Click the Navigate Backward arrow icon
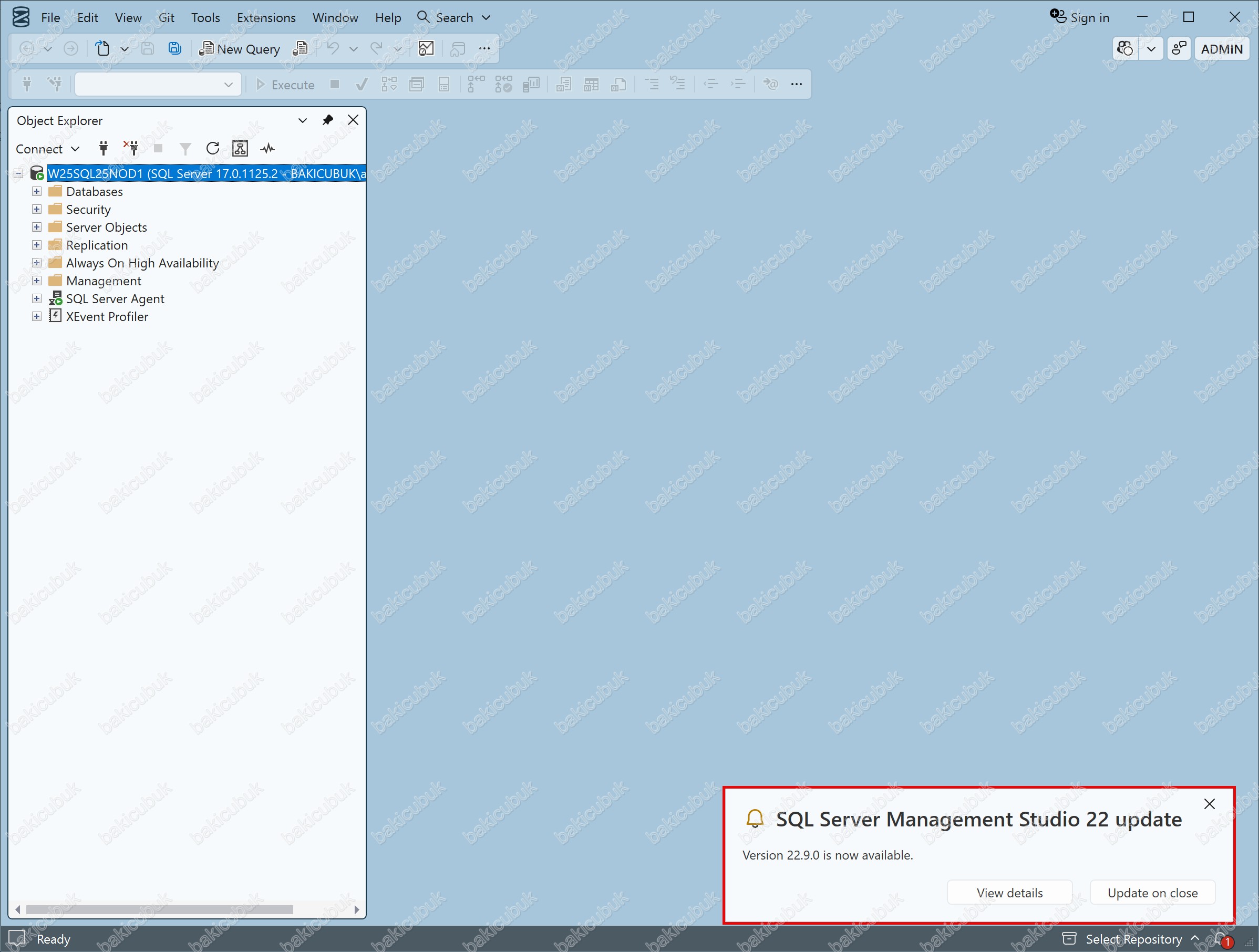This screenshot has width=1259, height=952. click(26, 48)
